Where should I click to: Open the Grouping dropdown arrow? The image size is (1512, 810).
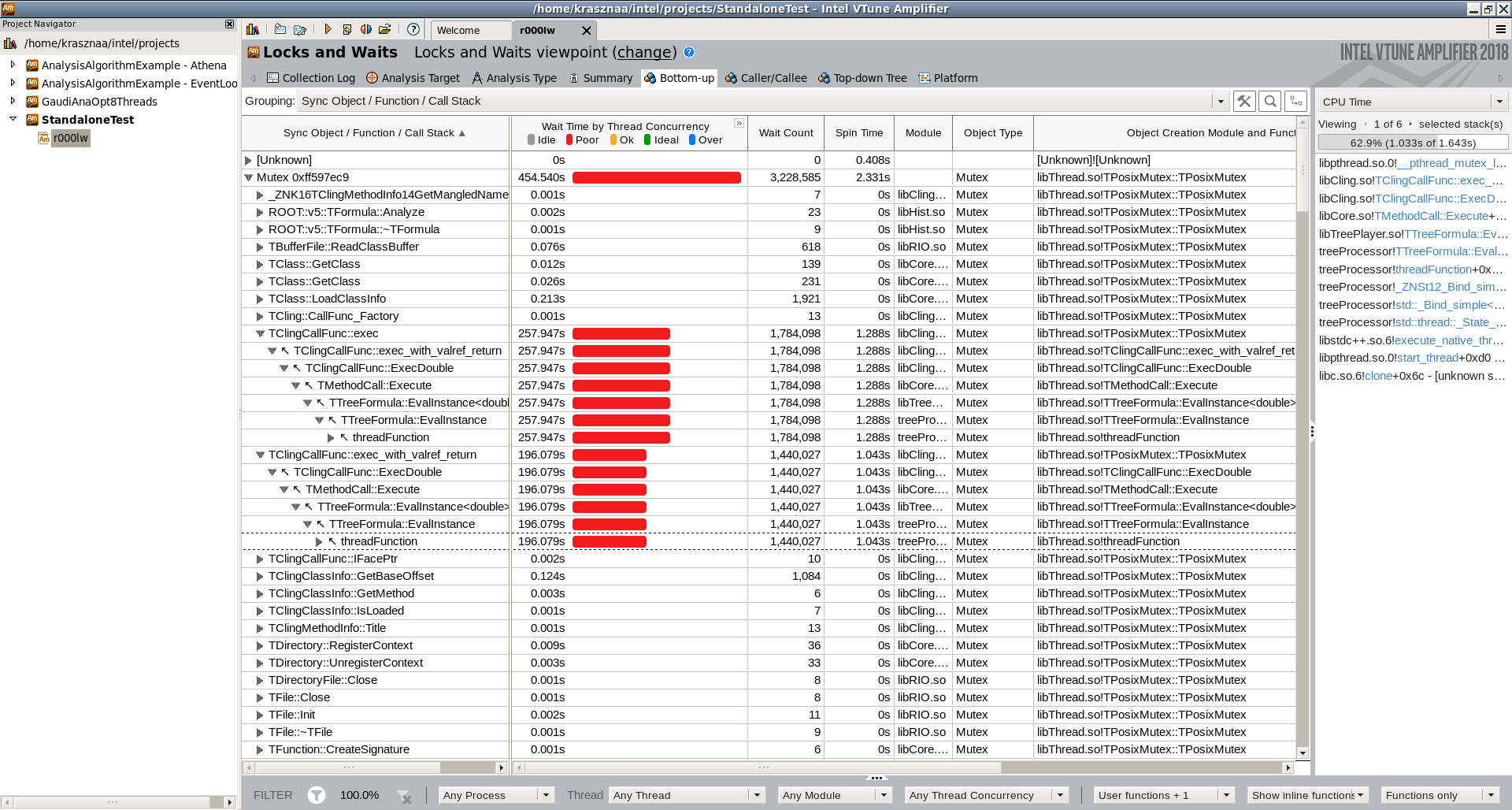(1221, 101)
